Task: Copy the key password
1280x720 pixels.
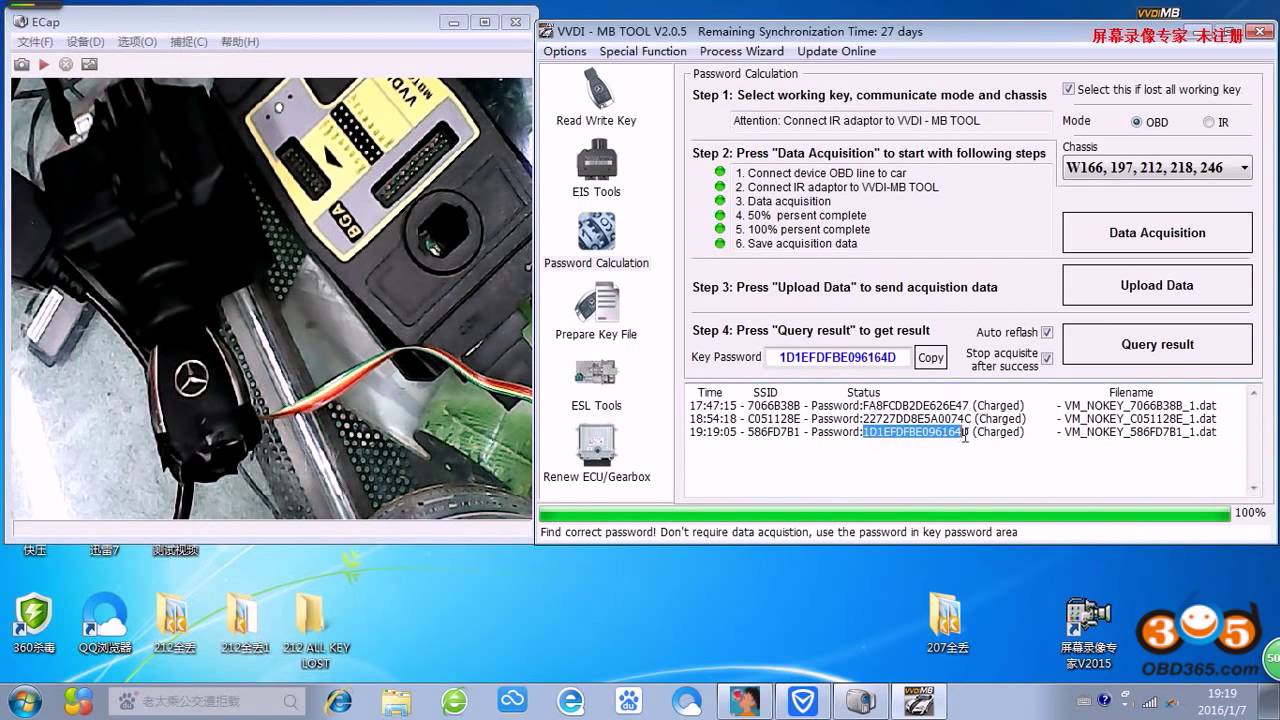Action: tap(931, 357)
